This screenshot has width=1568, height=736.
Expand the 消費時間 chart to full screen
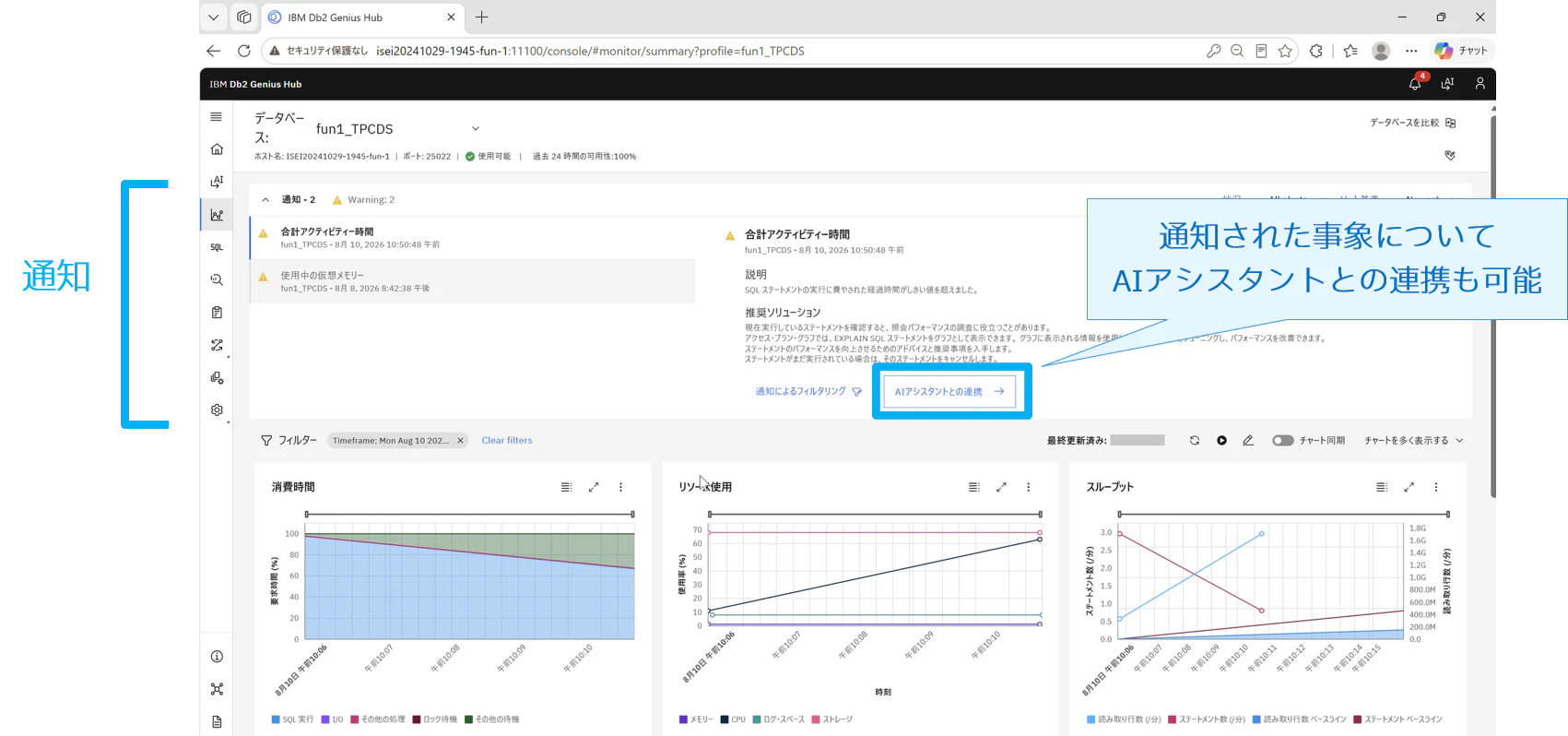click(x=594, y=487)
